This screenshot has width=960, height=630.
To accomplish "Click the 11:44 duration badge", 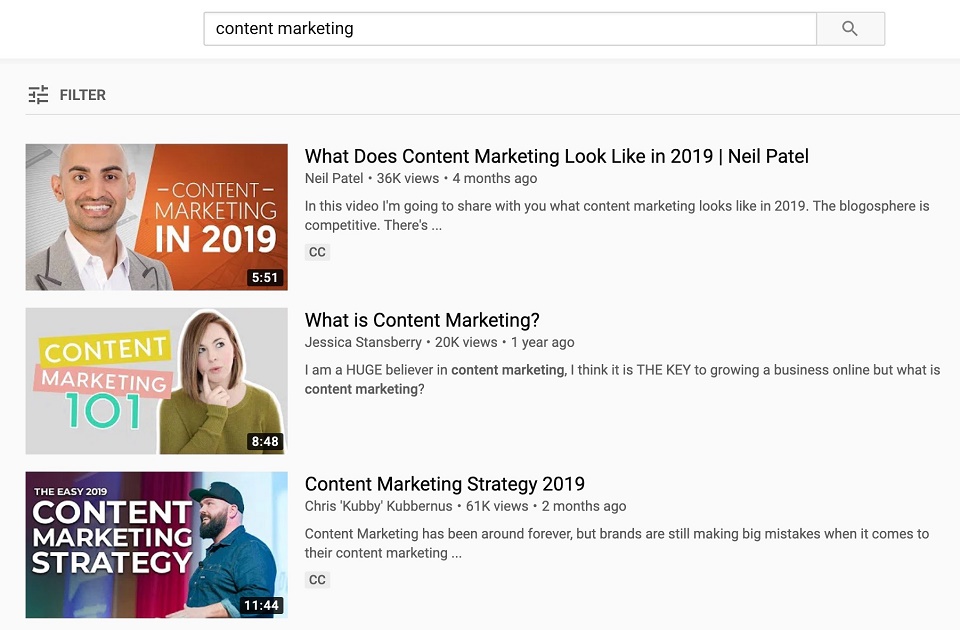I will pos(261,606).
